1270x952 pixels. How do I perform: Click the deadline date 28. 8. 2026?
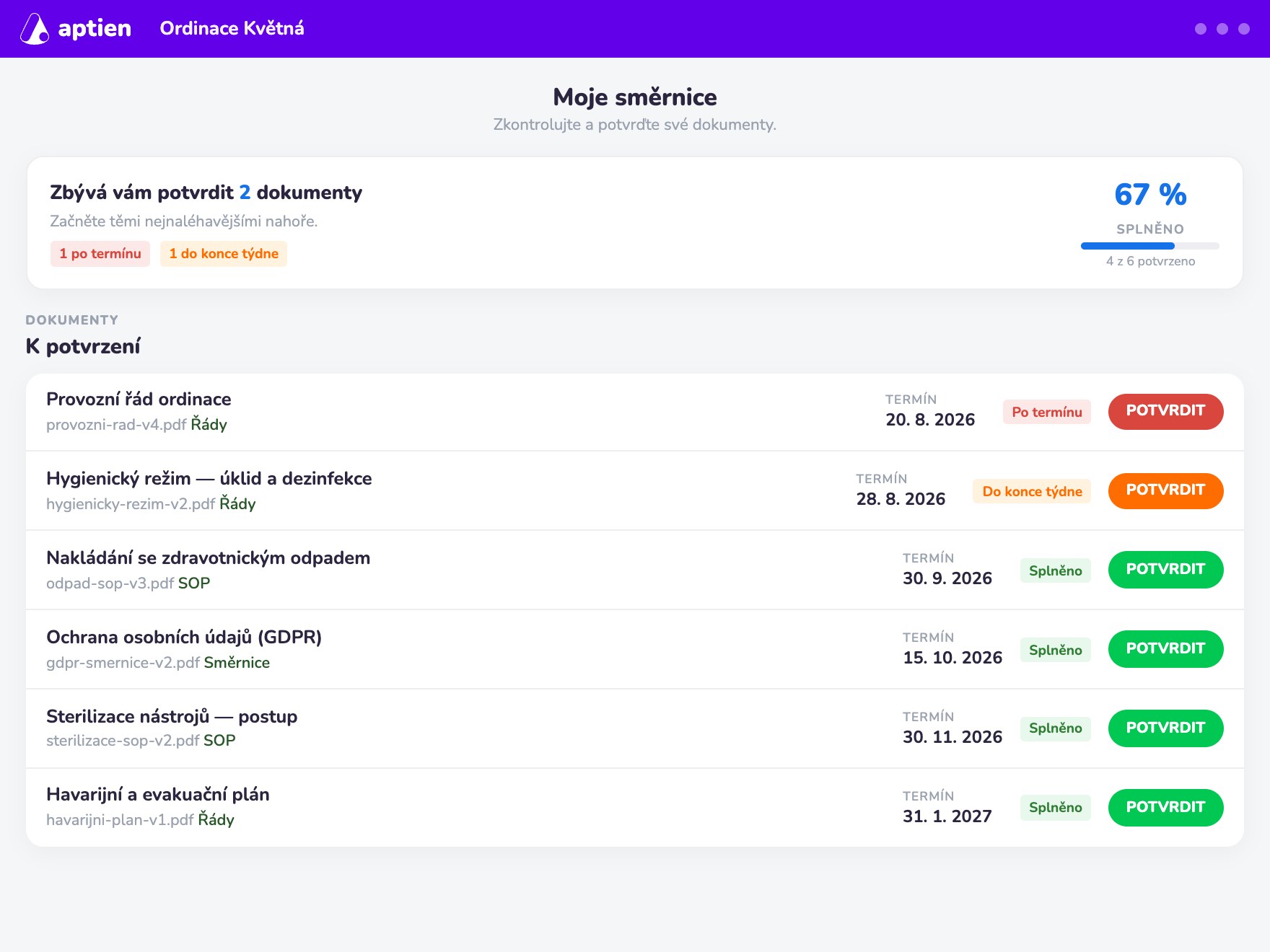point(901,499)
